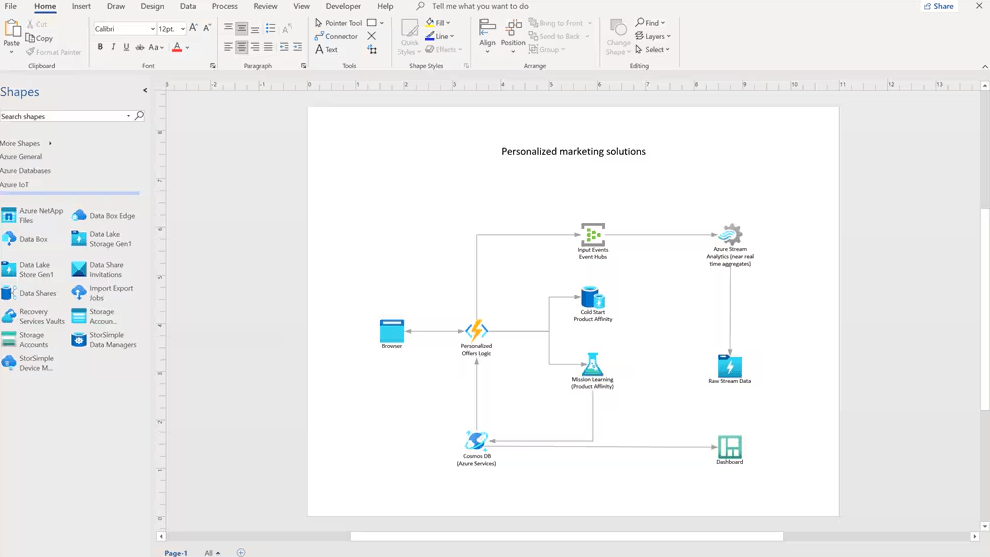Click Increase Font Size icon
Screen dimensions: 990x557
(193, 28)
